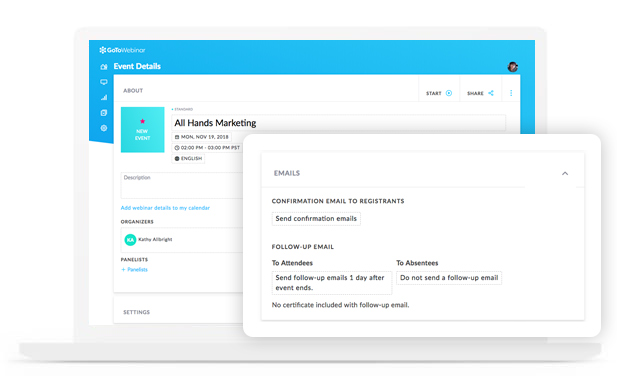
Task: Edit the time 02:00 PM - 03:00 PM PST
Action: coord(207,147)
